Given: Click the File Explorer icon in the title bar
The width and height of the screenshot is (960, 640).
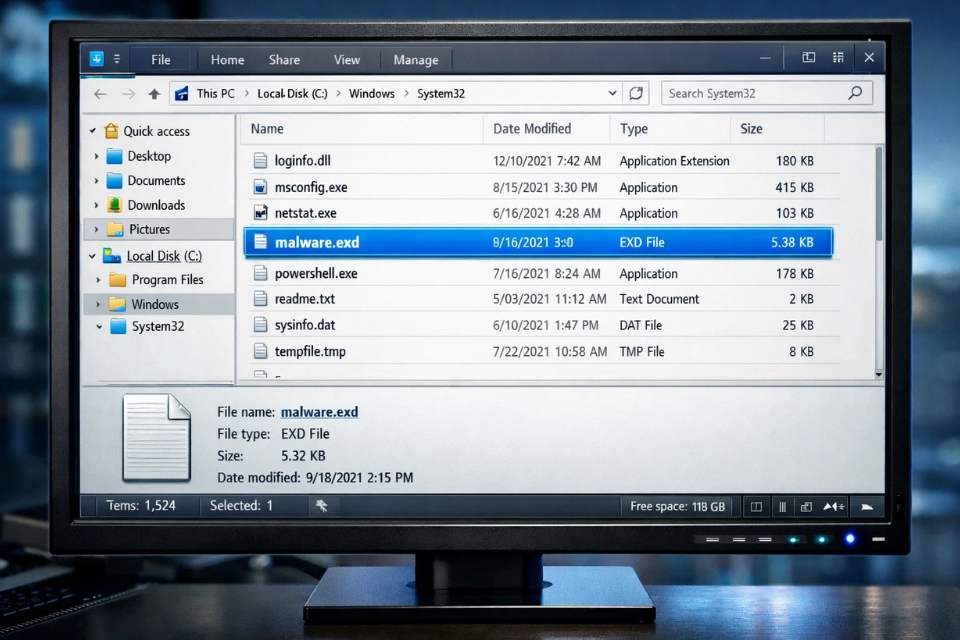Looking at the screenshot, I should [x=97, y=59].
